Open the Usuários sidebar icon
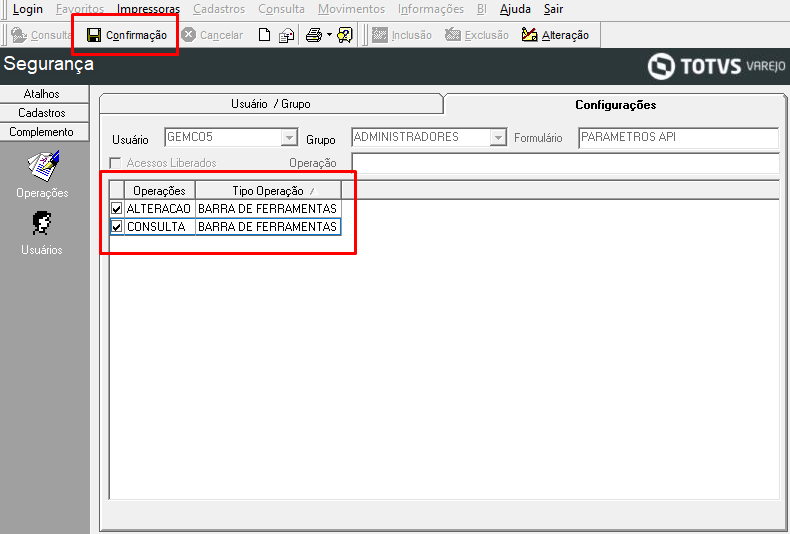The image size is (790, 534). point(42,234)
